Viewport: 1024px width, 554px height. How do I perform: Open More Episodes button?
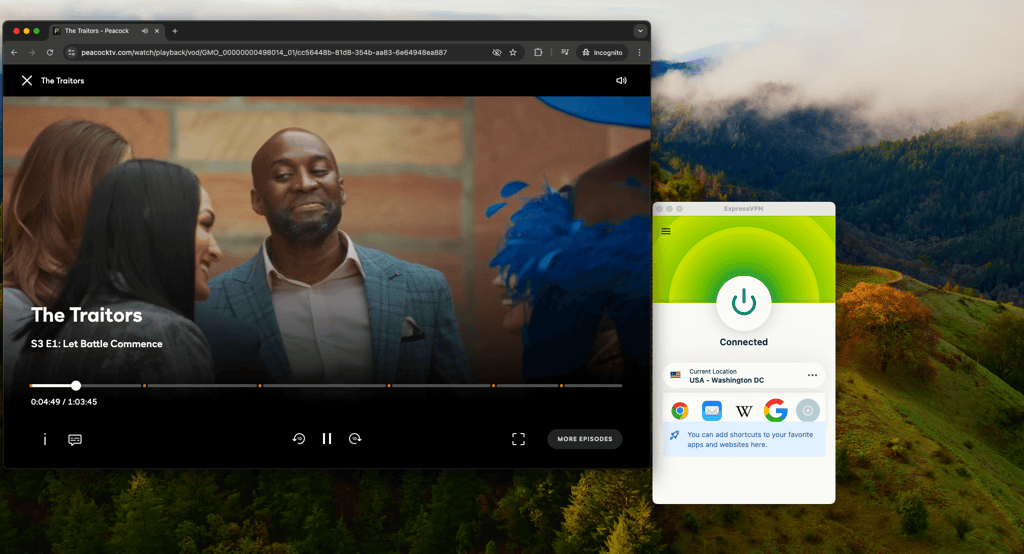[x=584, y=439]
